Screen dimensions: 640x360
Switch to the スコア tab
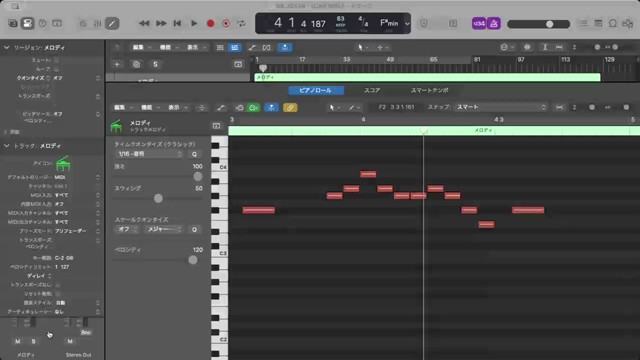coord(372,90)
